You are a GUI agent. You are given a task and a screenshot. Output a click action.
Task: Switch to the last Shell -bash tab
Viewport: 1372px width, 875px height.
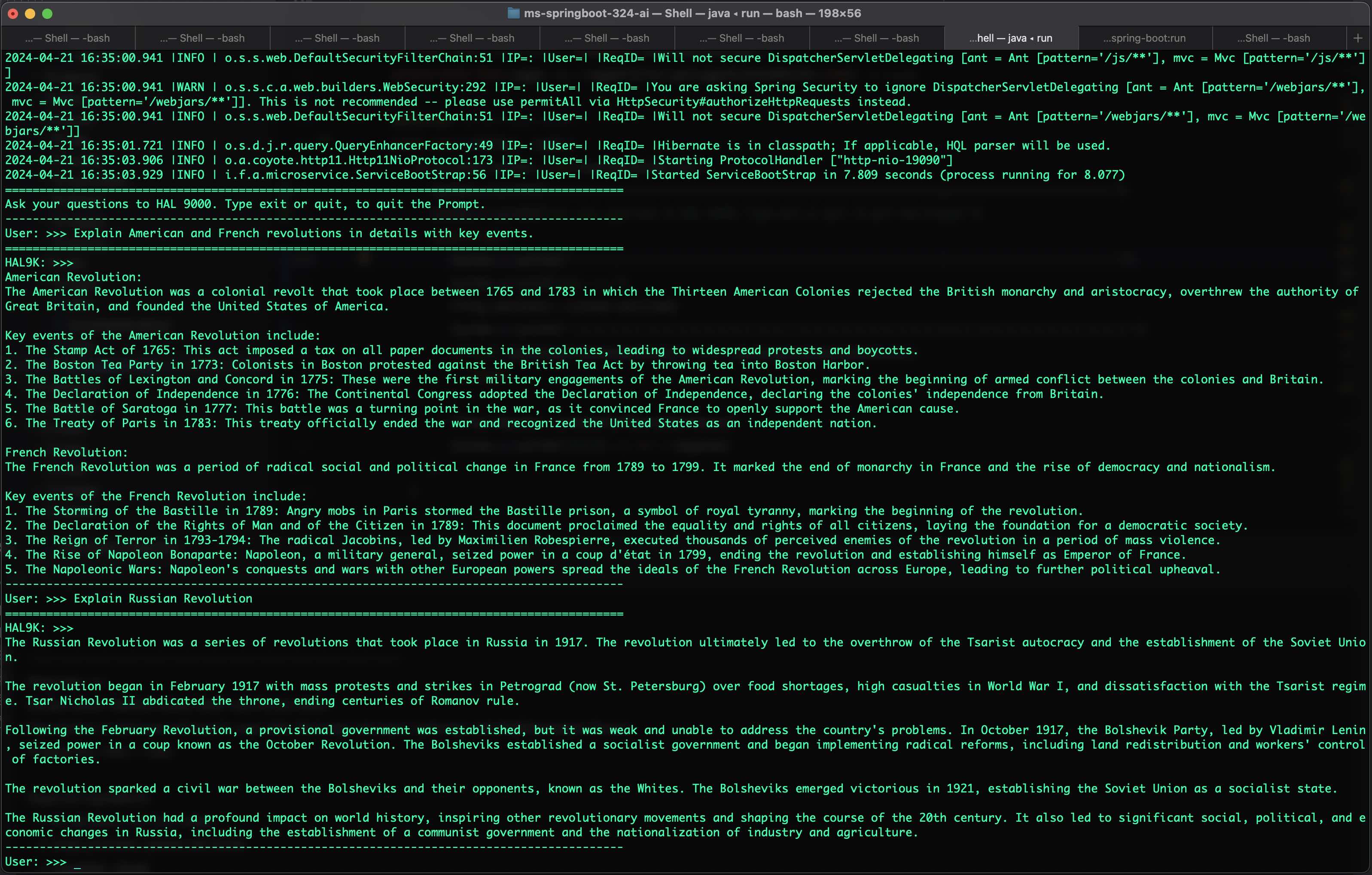(x=1274, y=38)
